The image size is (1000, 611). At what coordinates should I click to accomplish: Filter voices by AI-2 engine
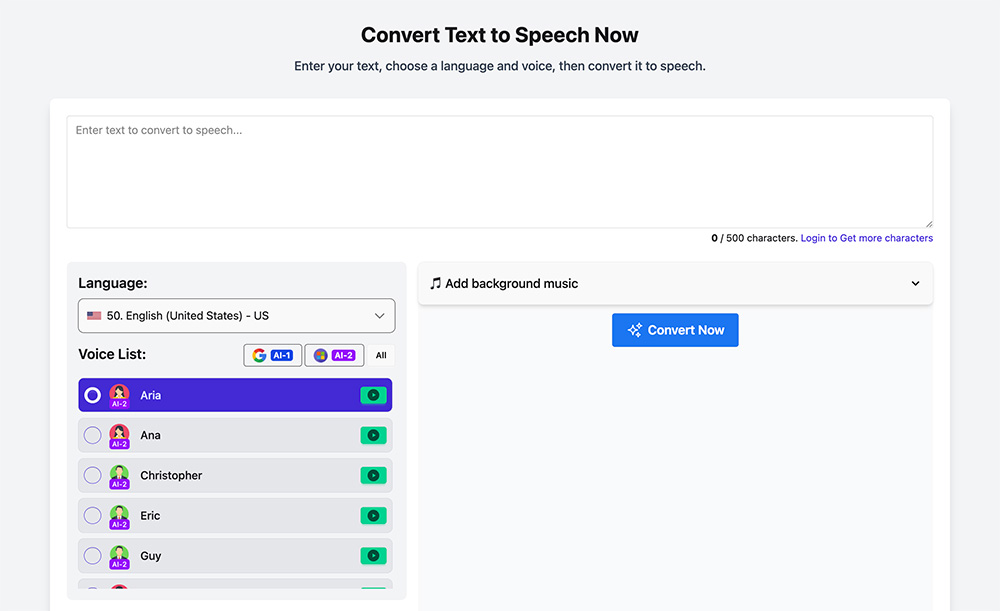(x=334, y=355)
